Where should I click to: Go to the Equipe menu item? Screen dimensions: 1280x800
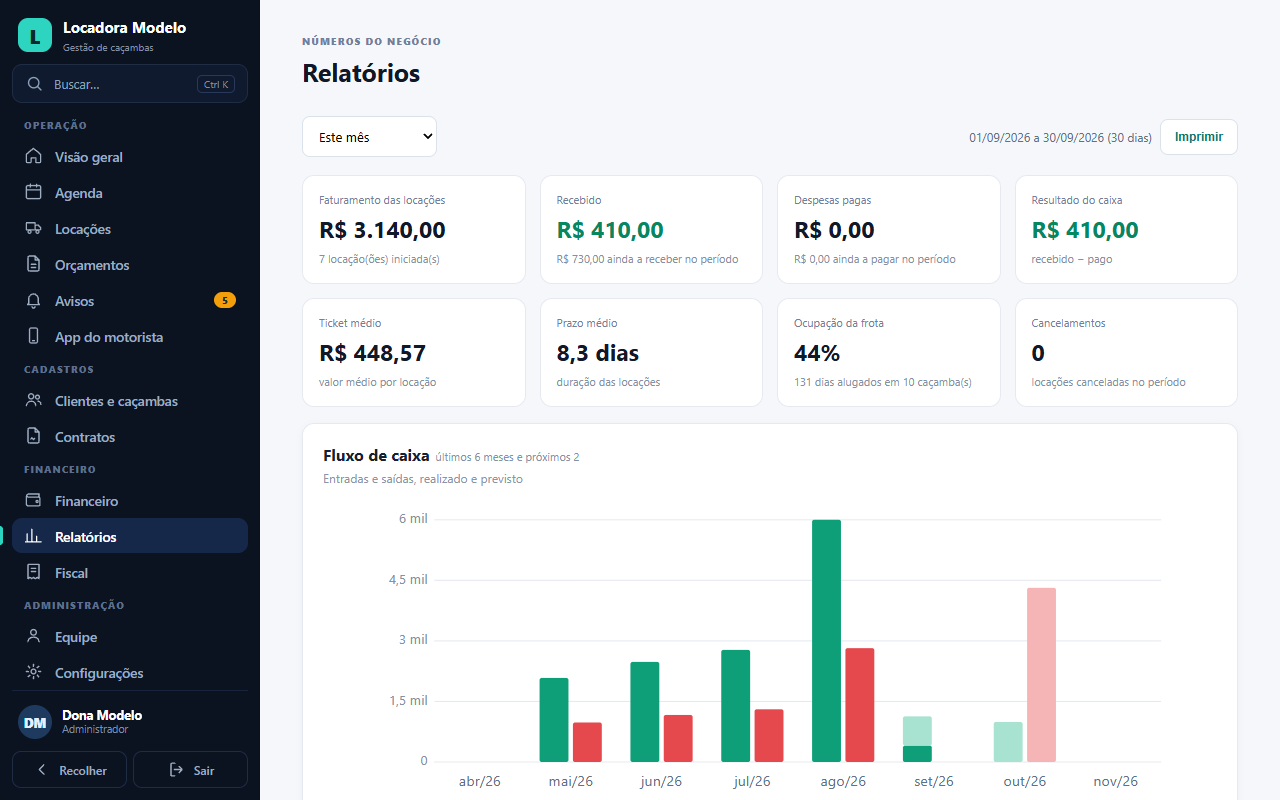pos(130,637)
